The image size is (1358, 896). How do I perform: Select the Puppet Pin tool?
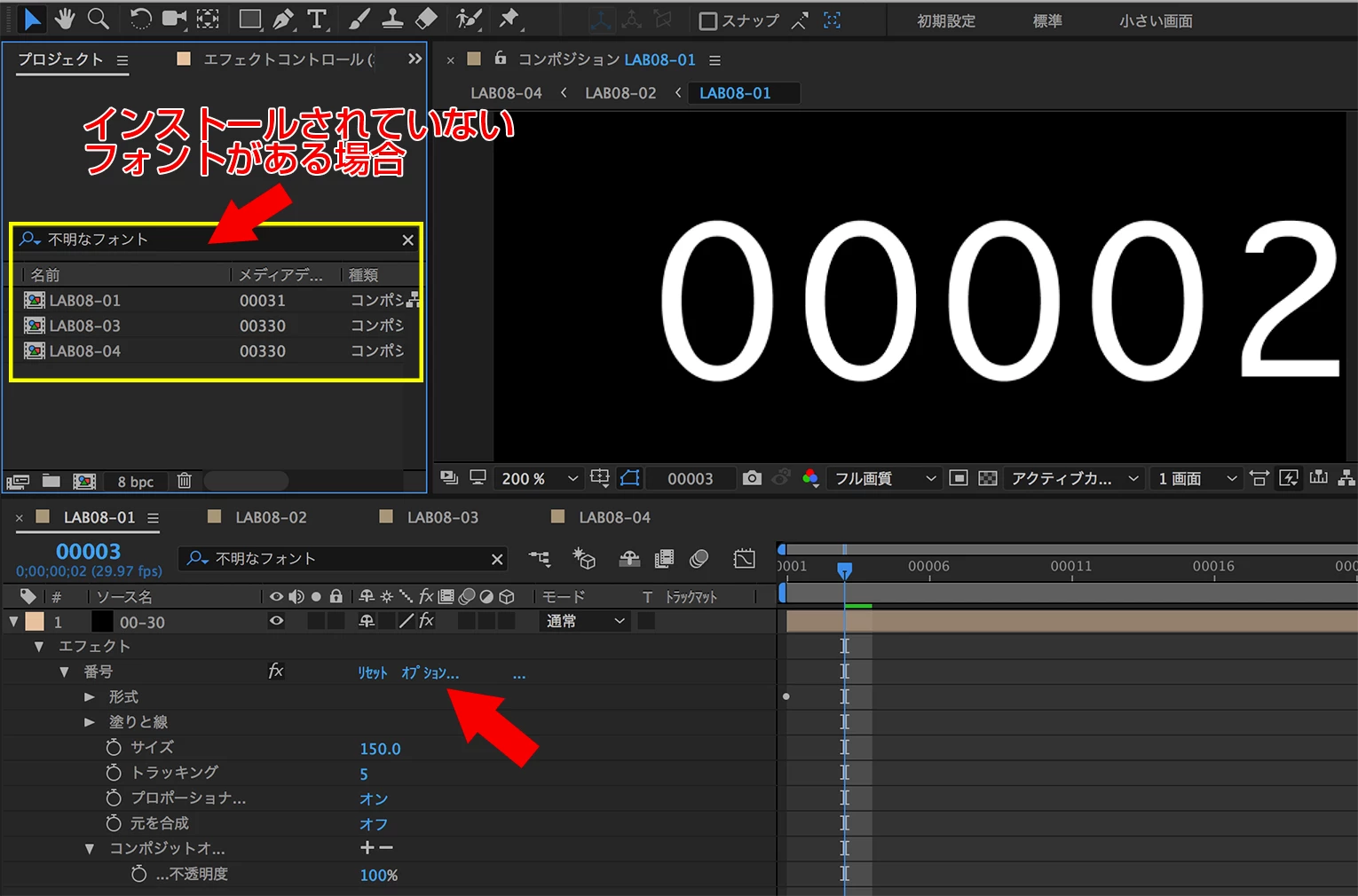tap(509, 19)
